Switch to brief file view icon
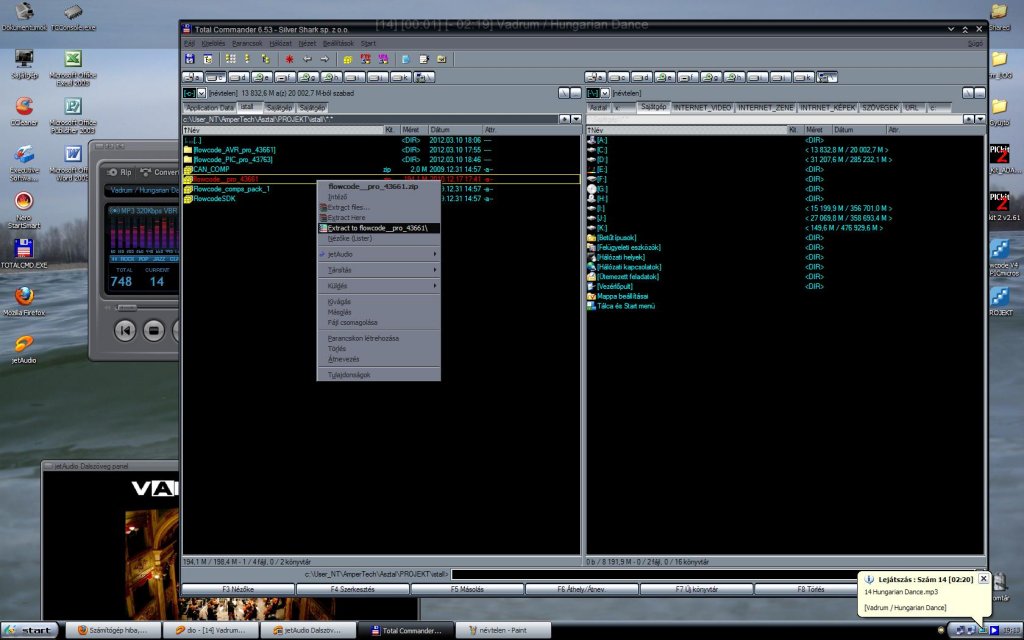Viewport: 1024px width, 640px height. pyautogui.click(x=231, y=59)
